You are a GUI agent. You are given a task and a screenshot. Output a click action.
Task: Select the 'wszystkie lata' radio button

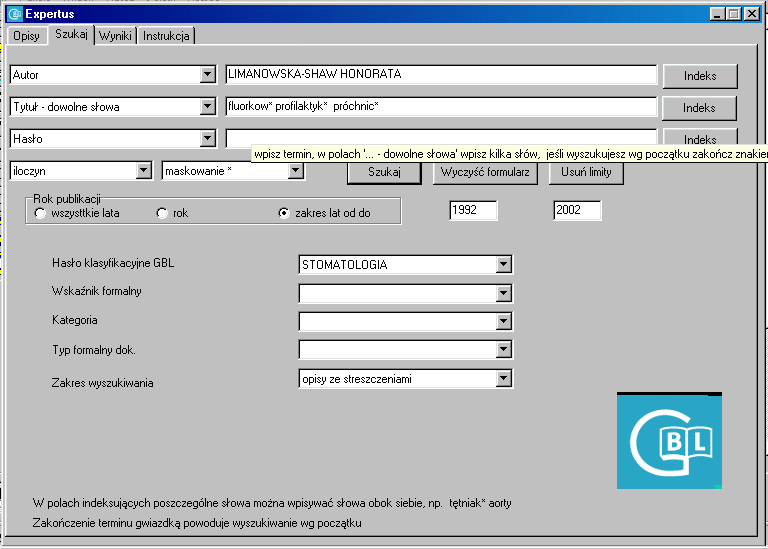pyautogui.click(x=40, y=213)
